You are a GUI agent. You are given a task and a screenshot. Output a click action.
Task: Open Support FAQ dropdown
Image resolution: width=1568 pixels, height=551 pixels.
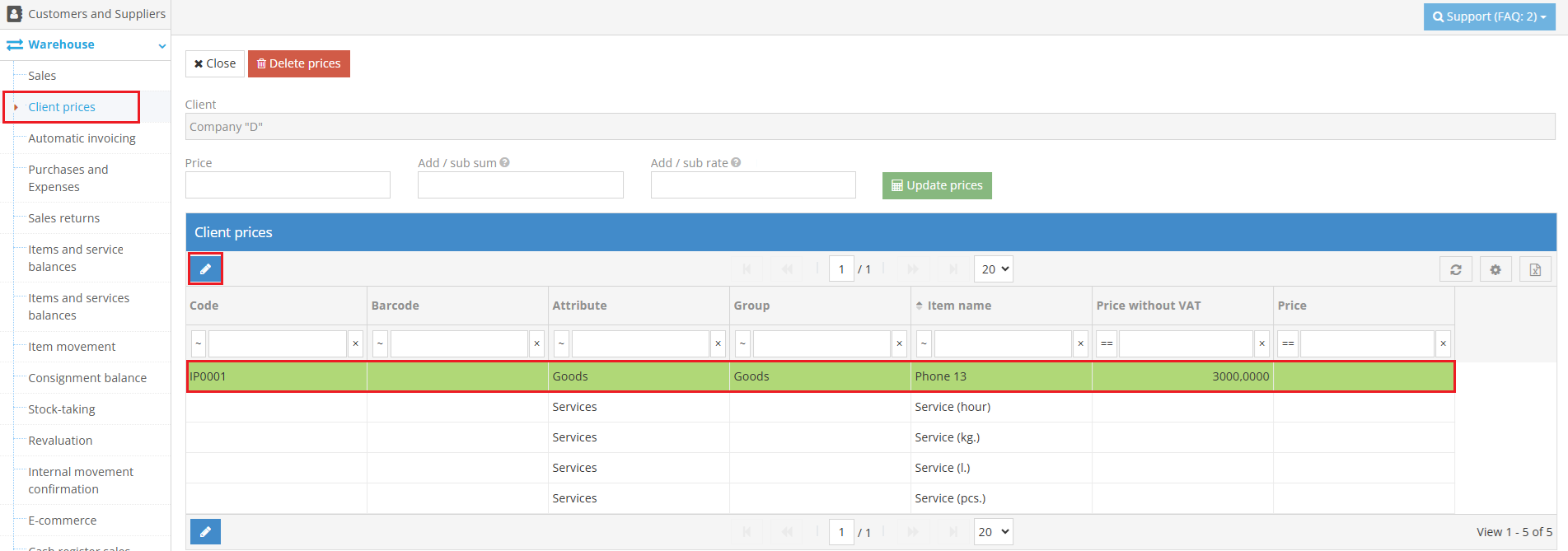pyautogui.click(x=1489, y=16)
